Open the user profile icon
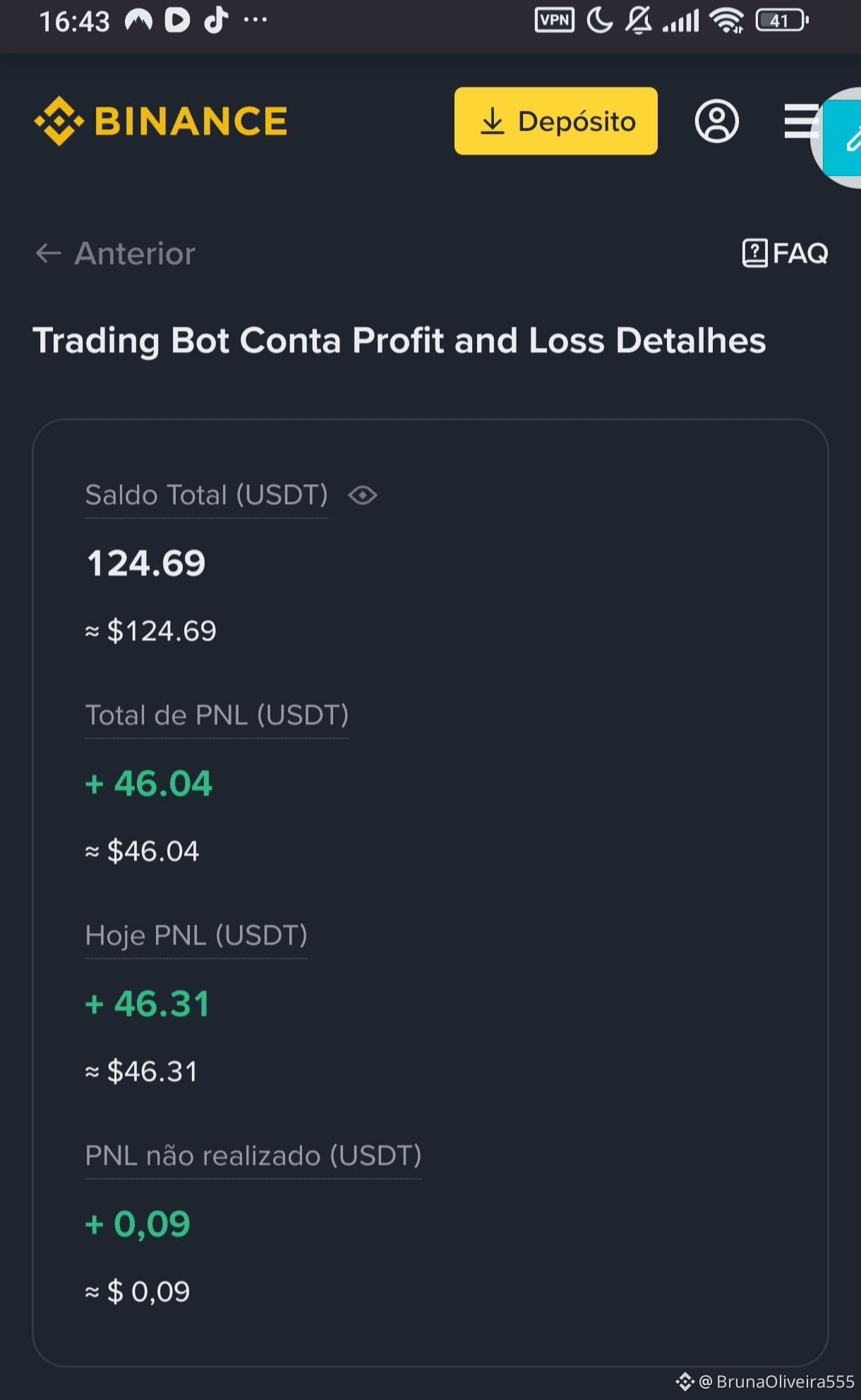Screen dimensions: 861x1400 pyautogui.click(x=716, y=121)
